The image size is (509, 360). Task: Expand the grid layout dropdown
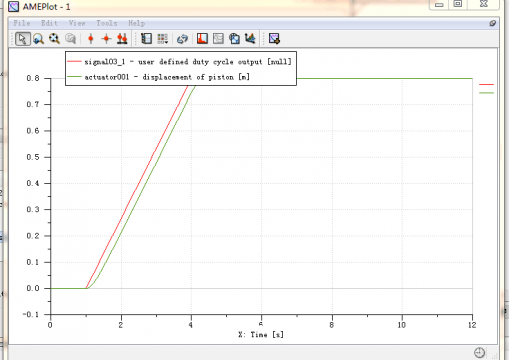[x=163, y=39]
